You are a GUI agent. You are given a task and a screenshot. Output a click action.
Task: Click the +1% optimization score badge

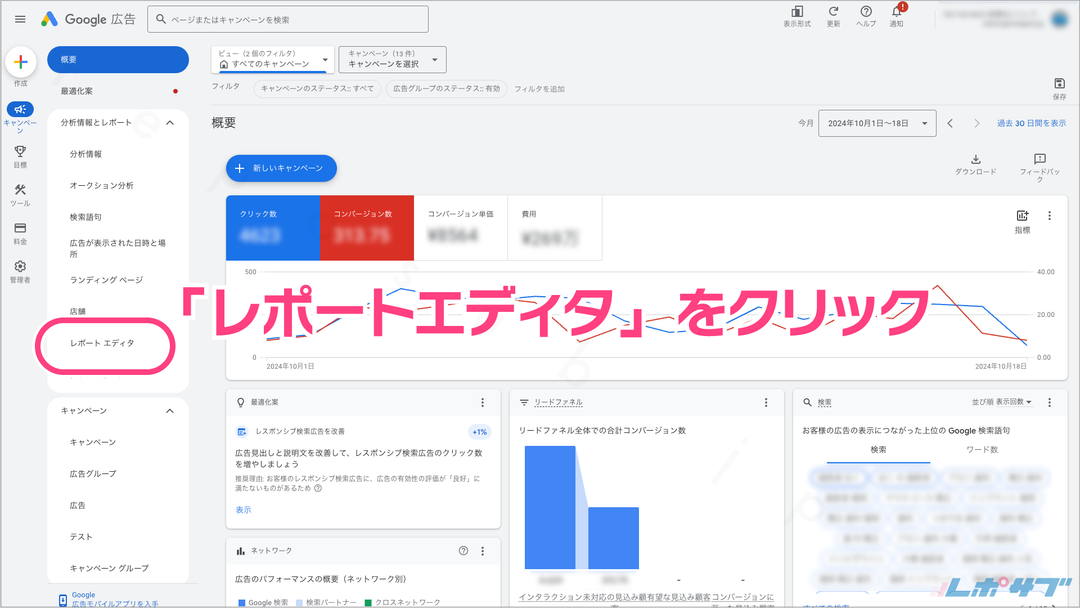pos(479,432)
